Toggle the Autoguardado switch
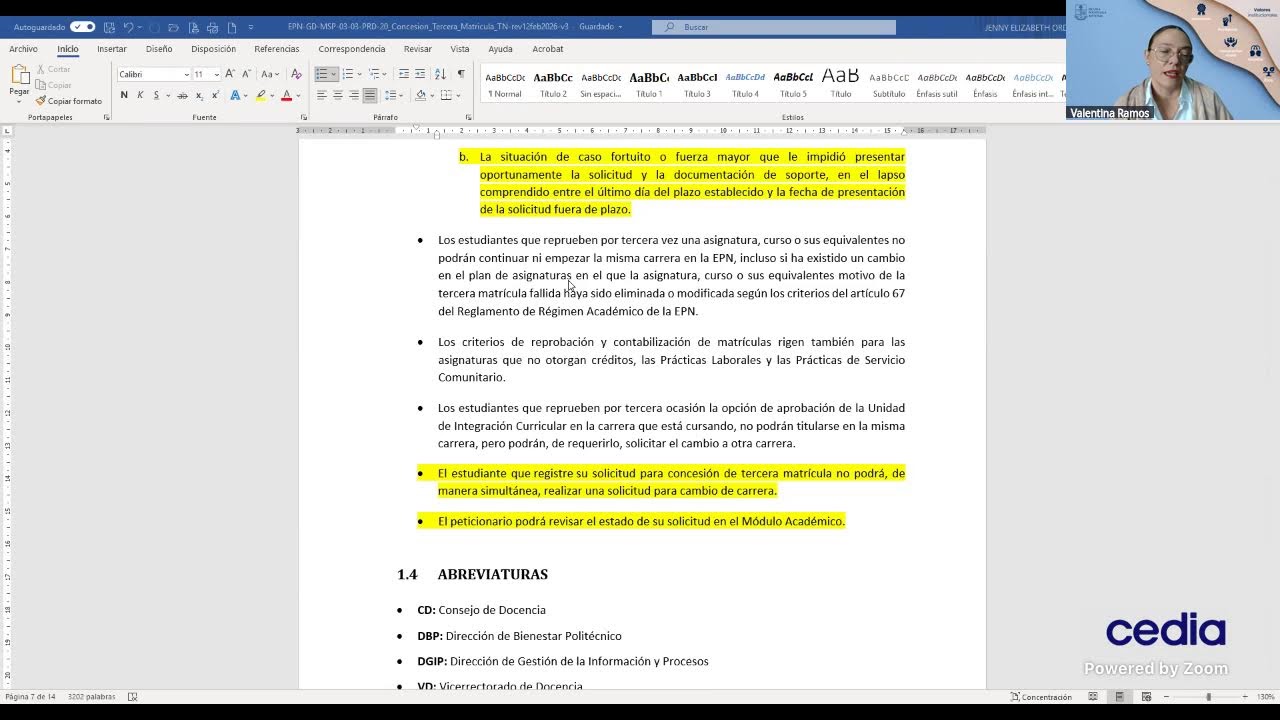1280x720 pixels. coord(82,27)
